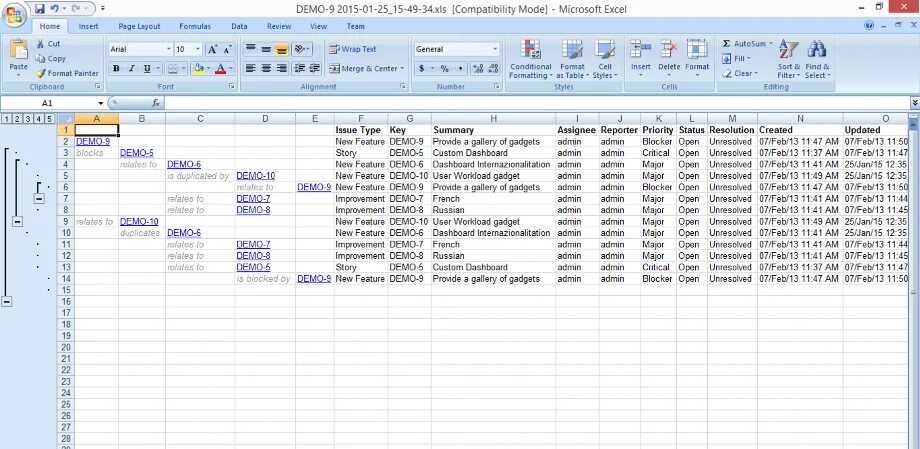Viewport: 920px width, 449px height.
Task: Show outline level 3
Action: click(x=28, y=119)
